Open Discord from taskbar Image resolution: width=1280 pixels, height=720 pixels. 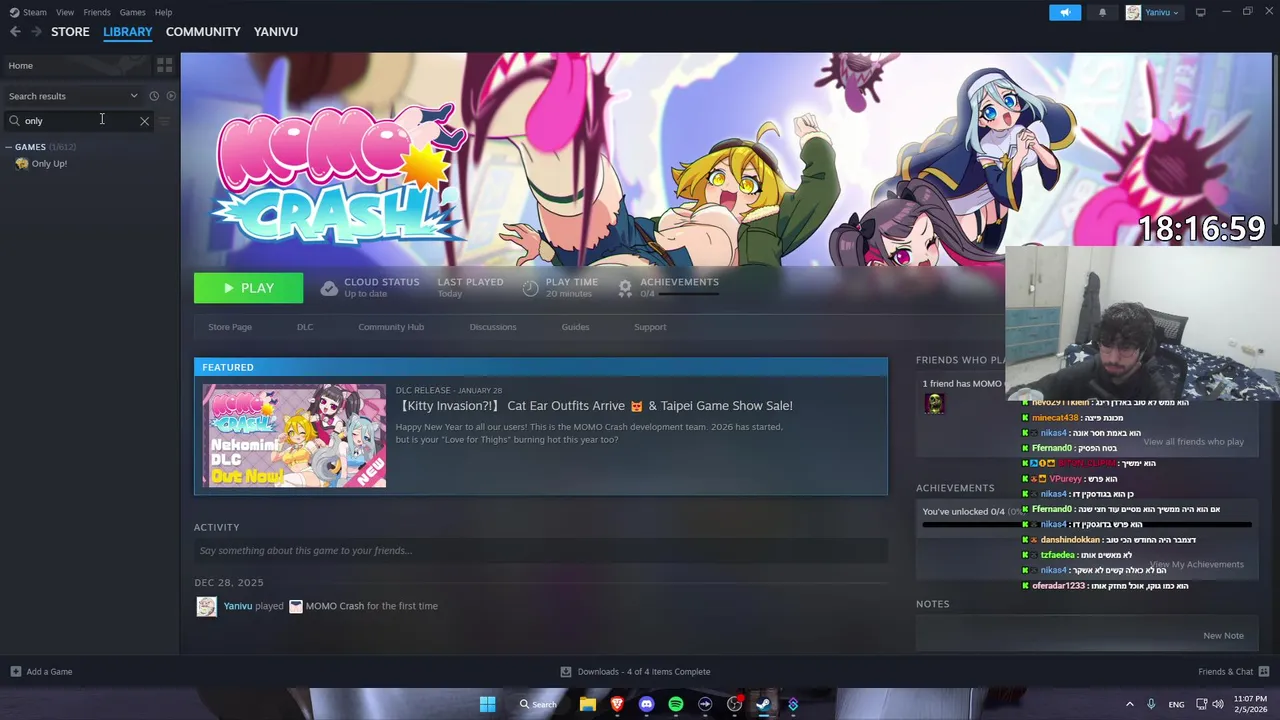click(646, 704)
